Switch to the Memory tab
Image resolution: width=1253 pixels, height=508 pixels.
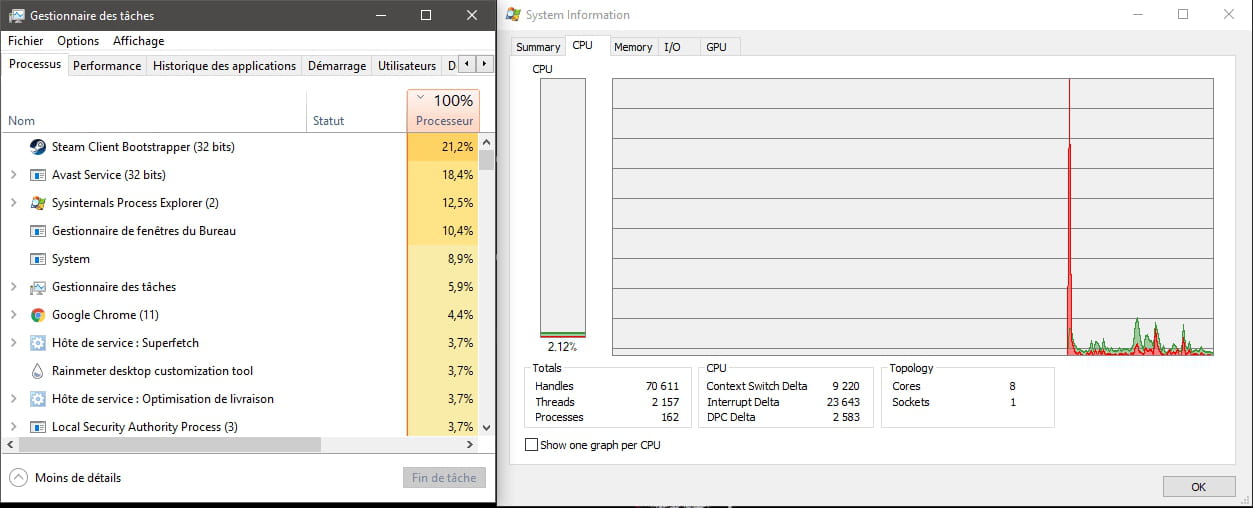coord(633,47)
